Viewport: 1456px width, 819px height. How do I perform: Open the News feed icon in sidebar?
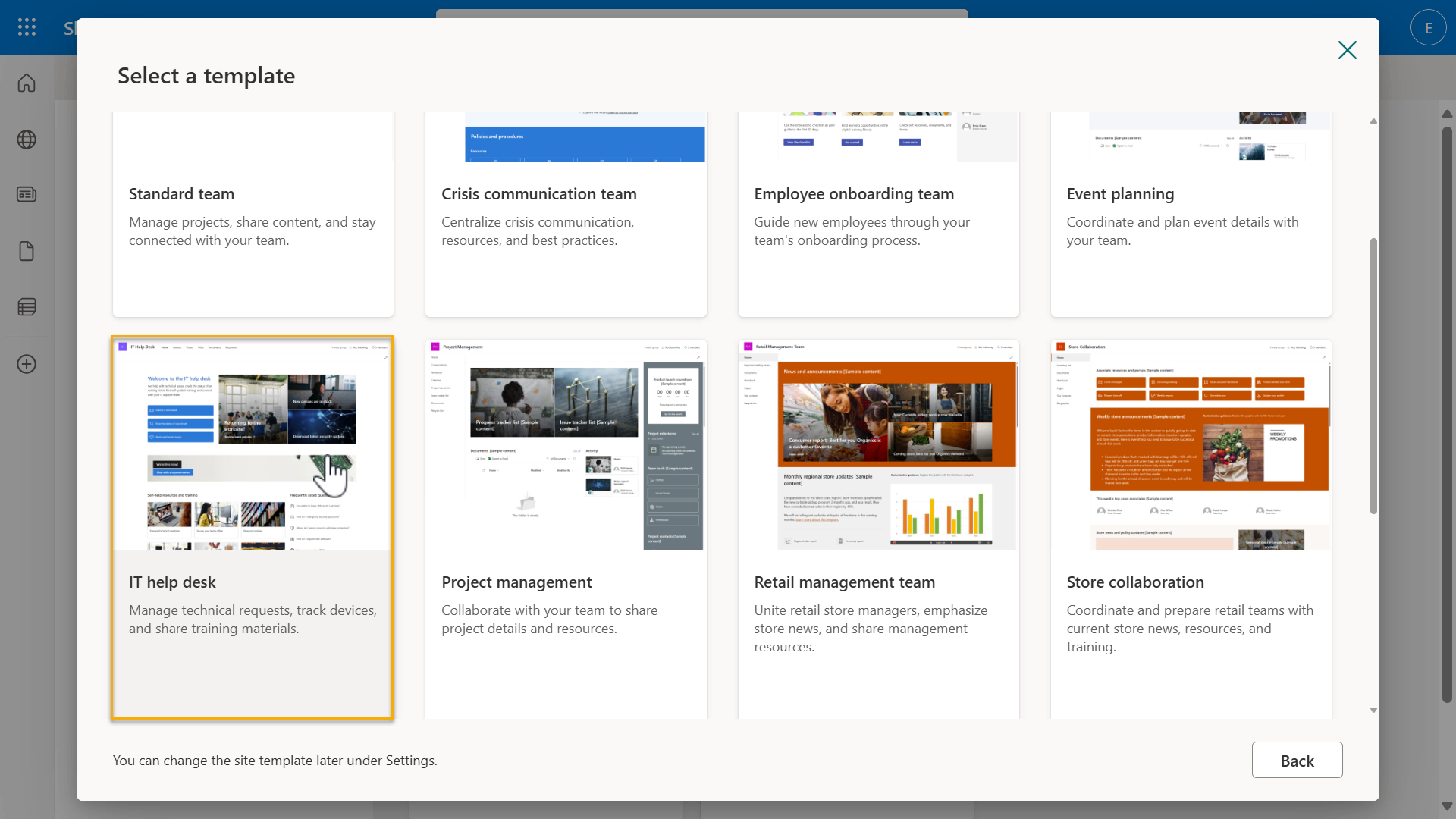[x=26, y=194]
